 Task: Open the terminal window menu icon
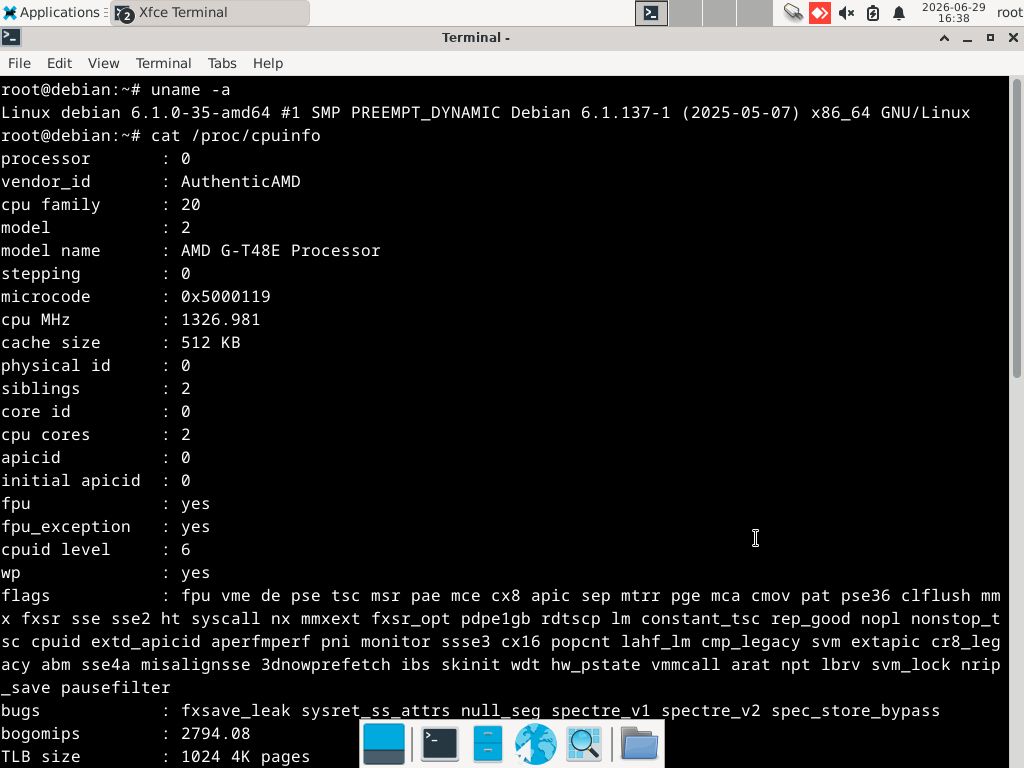pyautogui.click(x=11, y=38)
